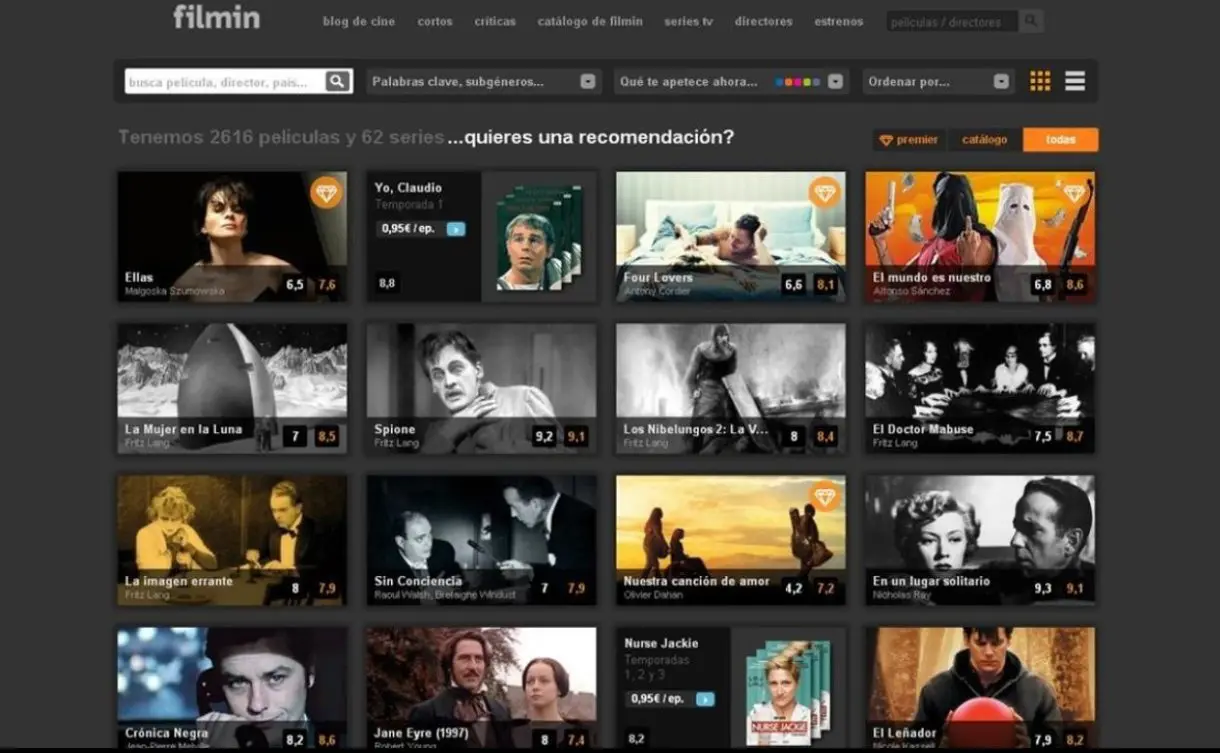
Task: Open directores menu item
Action: coord(763,21)
